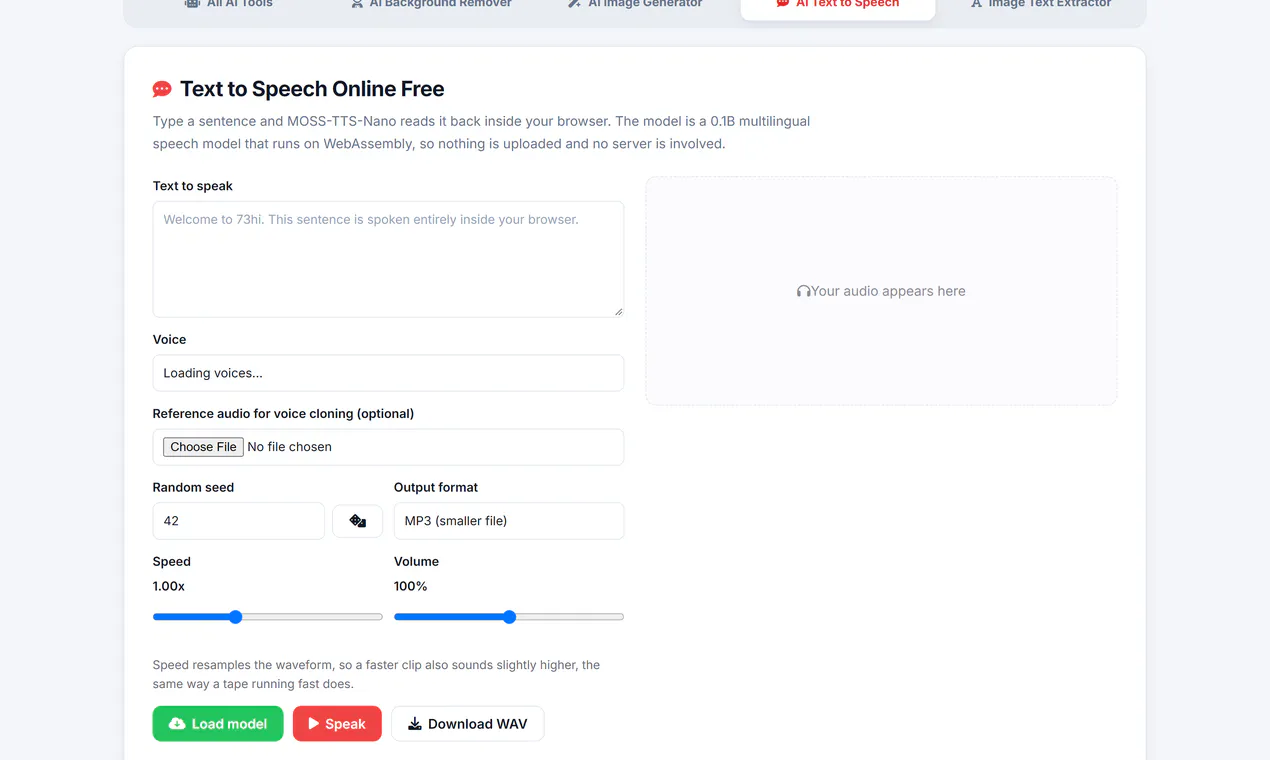This screenshot has width=1270, height=760.
Task: Click the "100%" volume value
Action: pos(411,586)
